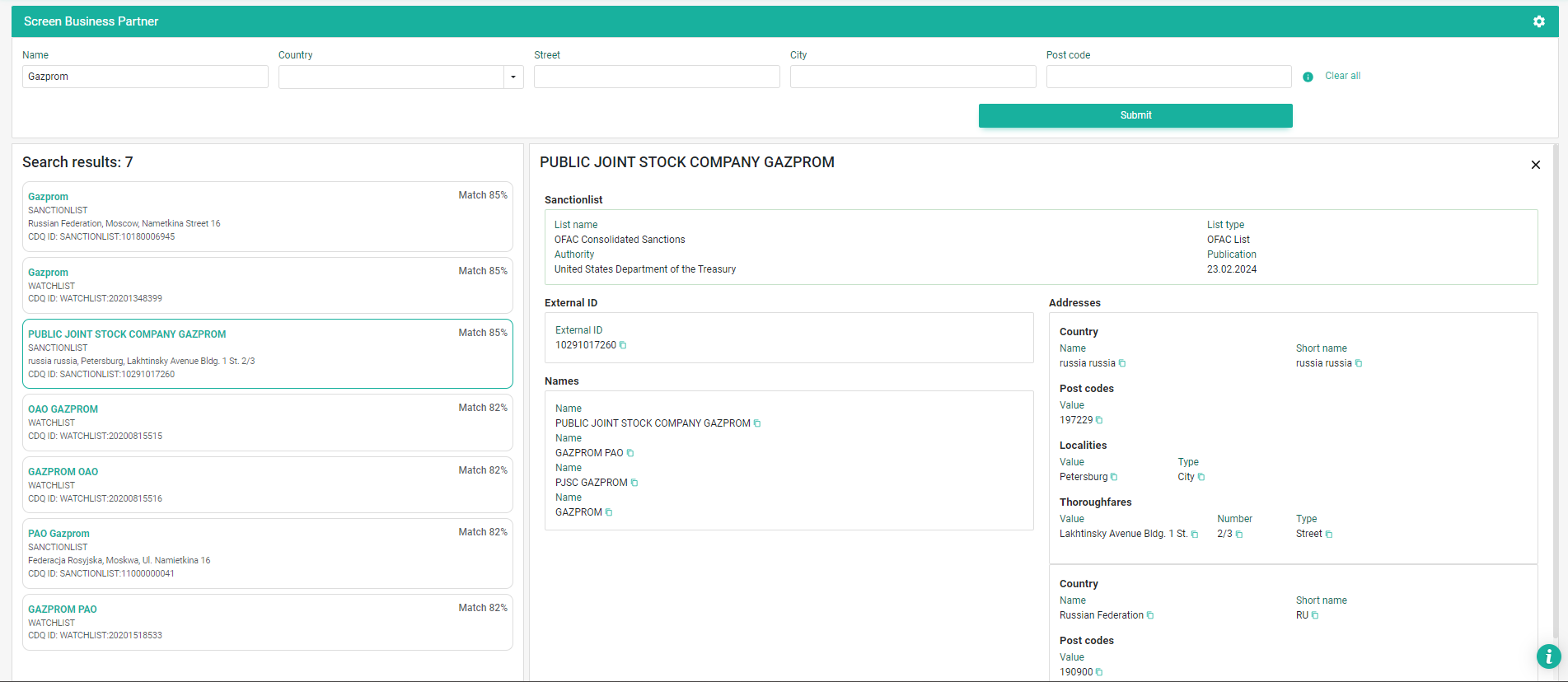The width and height of the screenshot is (1568, 682).
Task: Click United States Department of the Treasury
Action: 645,269
